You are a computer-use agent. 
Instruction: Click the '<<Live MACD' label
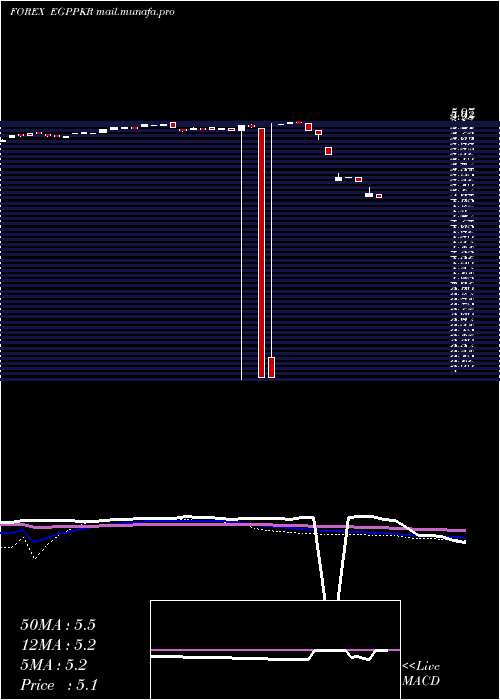pos(421,674)
